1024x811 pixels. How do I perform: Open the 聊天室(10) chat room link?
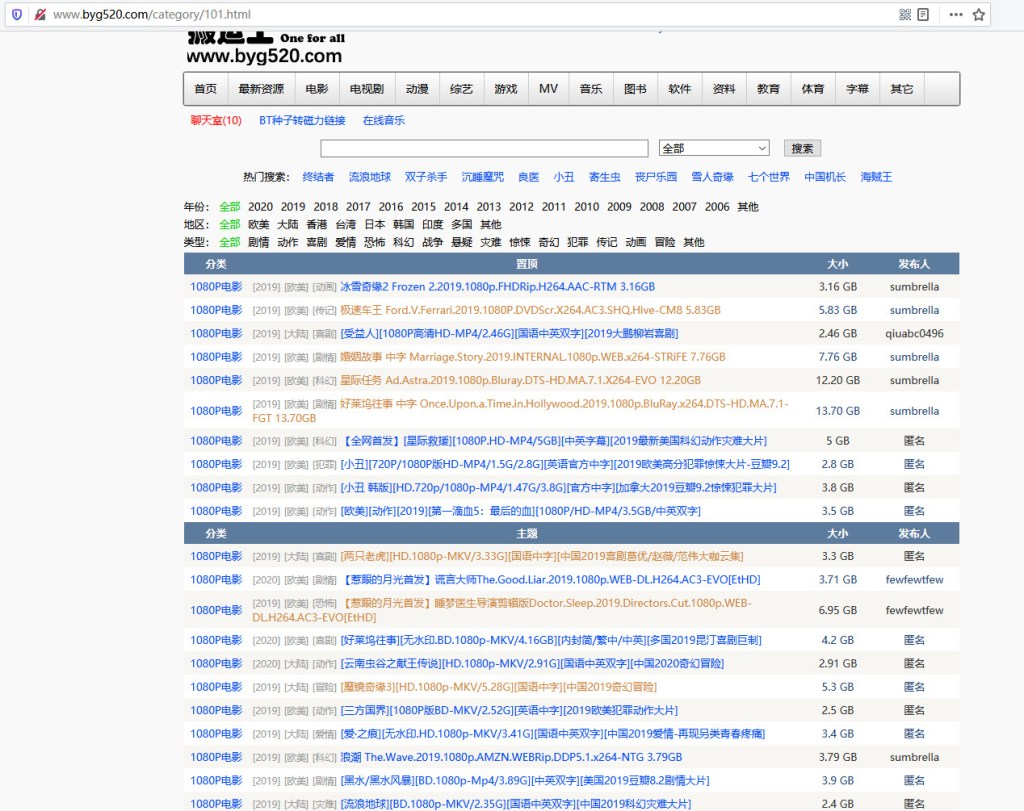click(x=216, y=120)
